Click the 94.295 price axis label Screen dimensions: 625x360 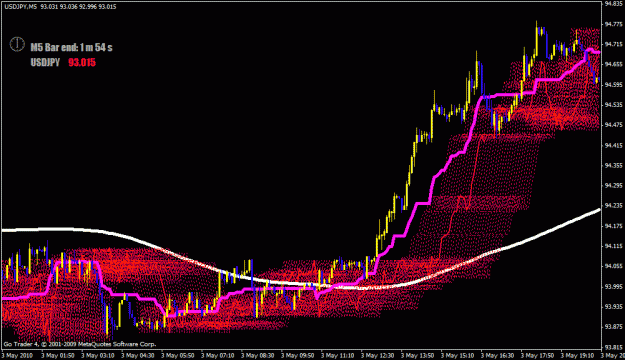(613, 185)
